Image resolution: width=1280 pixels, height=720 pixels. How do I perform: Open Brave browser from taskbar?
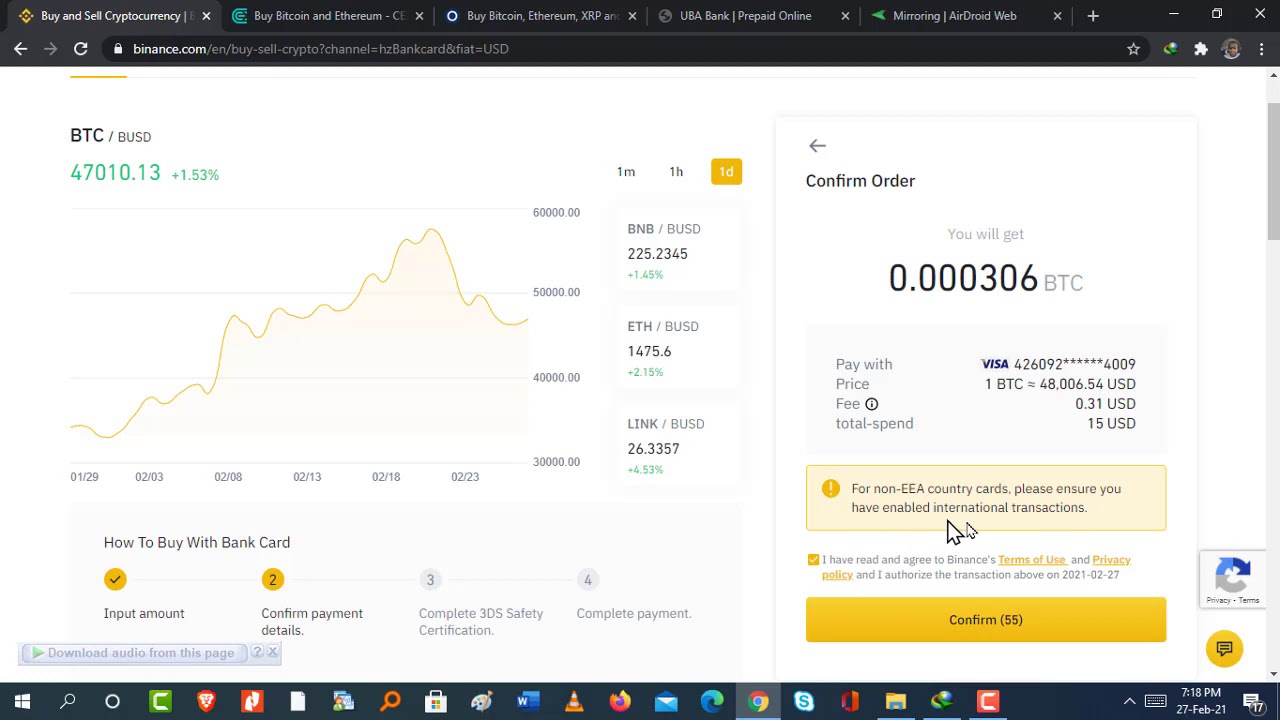click(x=206, y=702)
